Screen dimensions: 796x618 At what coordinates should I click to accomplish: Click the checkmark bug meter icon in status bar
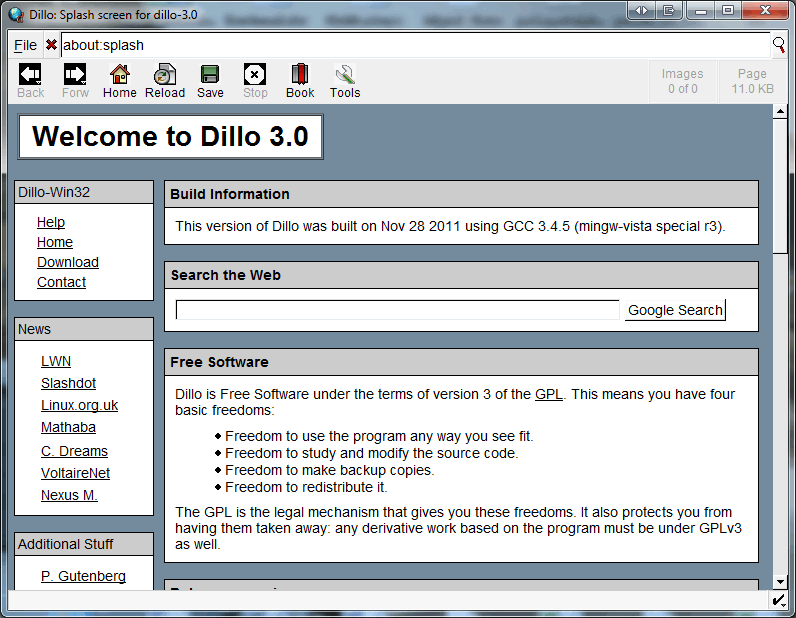click(x=778, y=600)
